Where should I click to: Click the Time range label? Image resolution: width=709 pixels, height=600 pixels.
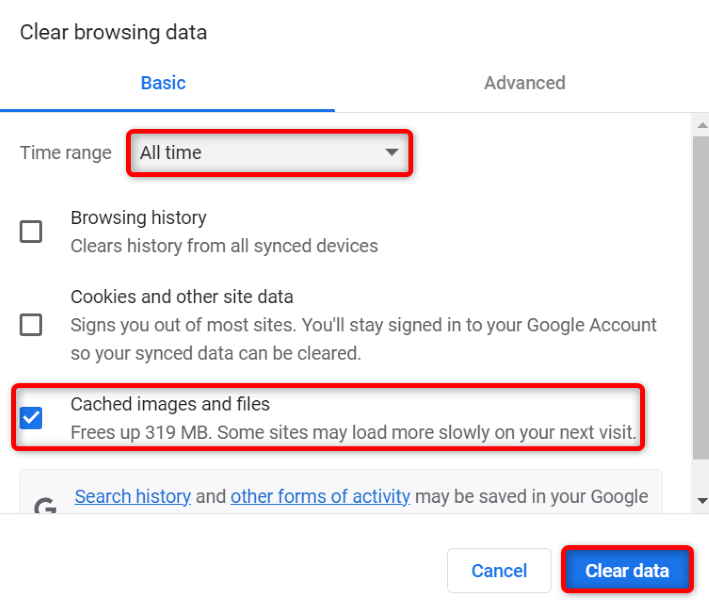point(66,153)
